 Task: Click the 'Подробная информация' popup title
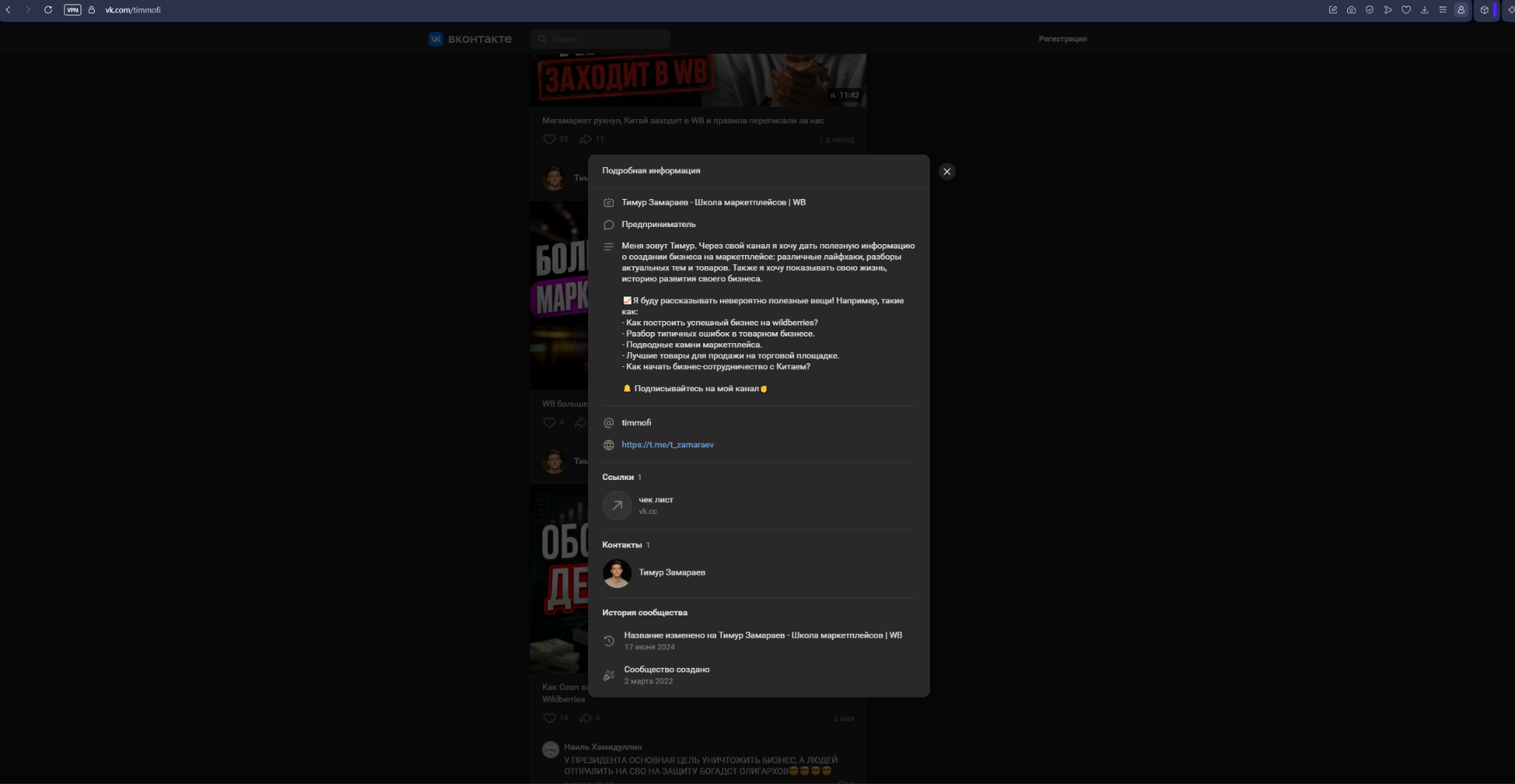coord(651,171)
